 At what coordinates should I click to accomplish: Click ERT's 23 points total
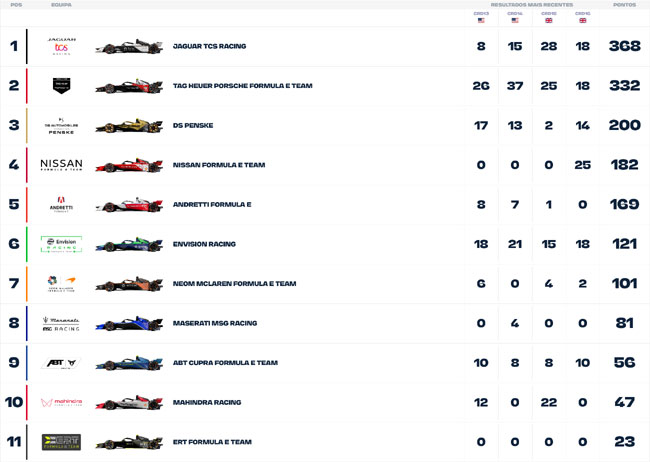point(625,442)
